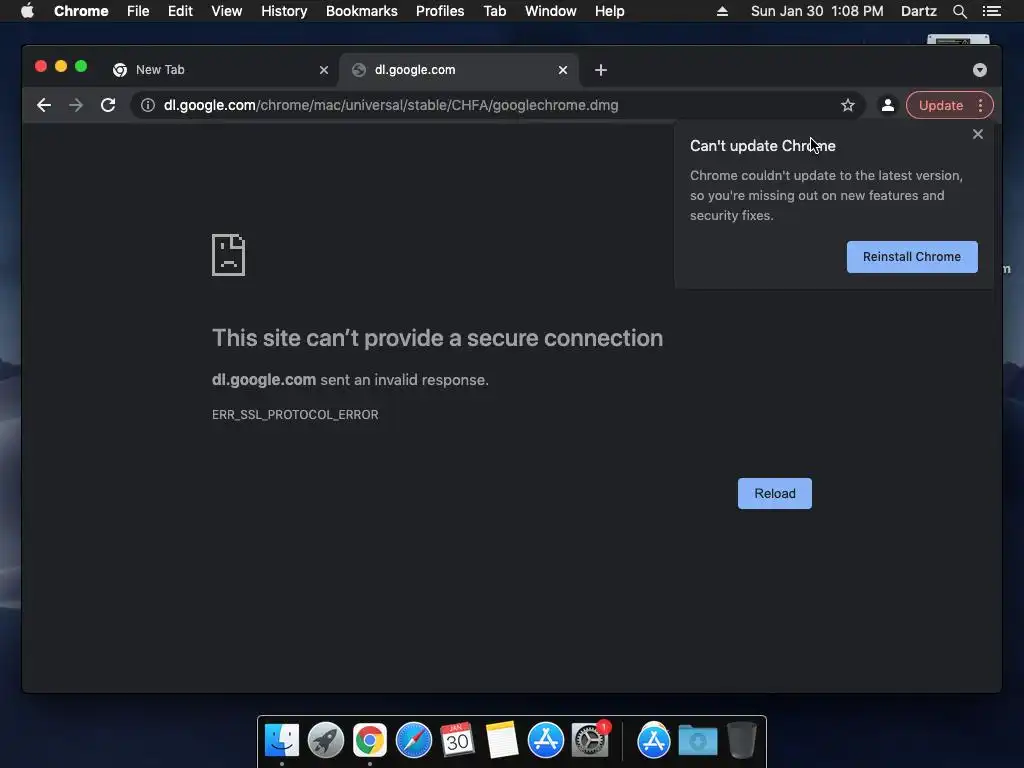Open the Edit menu
The height and width of the screenshot is (768, 1024).
[180, 11]
